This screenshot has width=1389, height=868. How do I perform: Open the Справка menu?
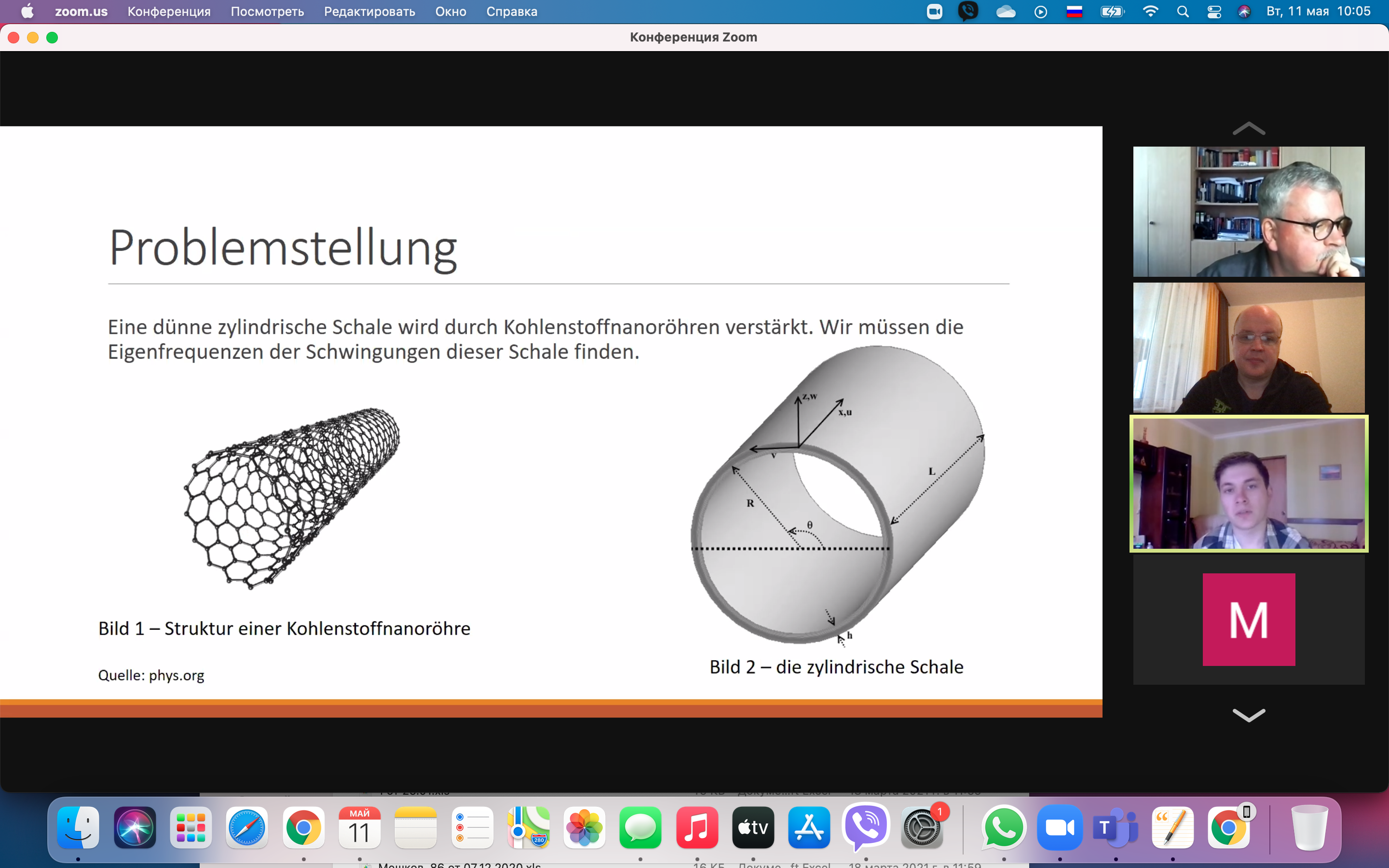pos(511,12)
